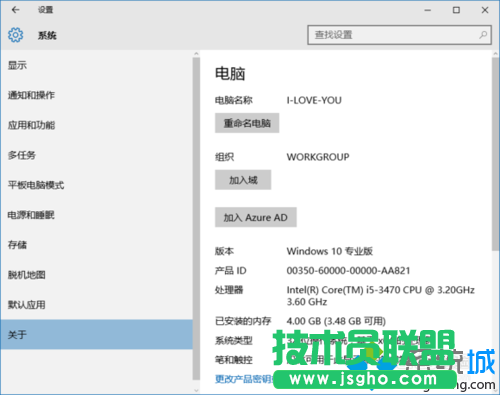500x395 pixels.
Task: Click the 系统类型 label
Action: click(234, 340)
